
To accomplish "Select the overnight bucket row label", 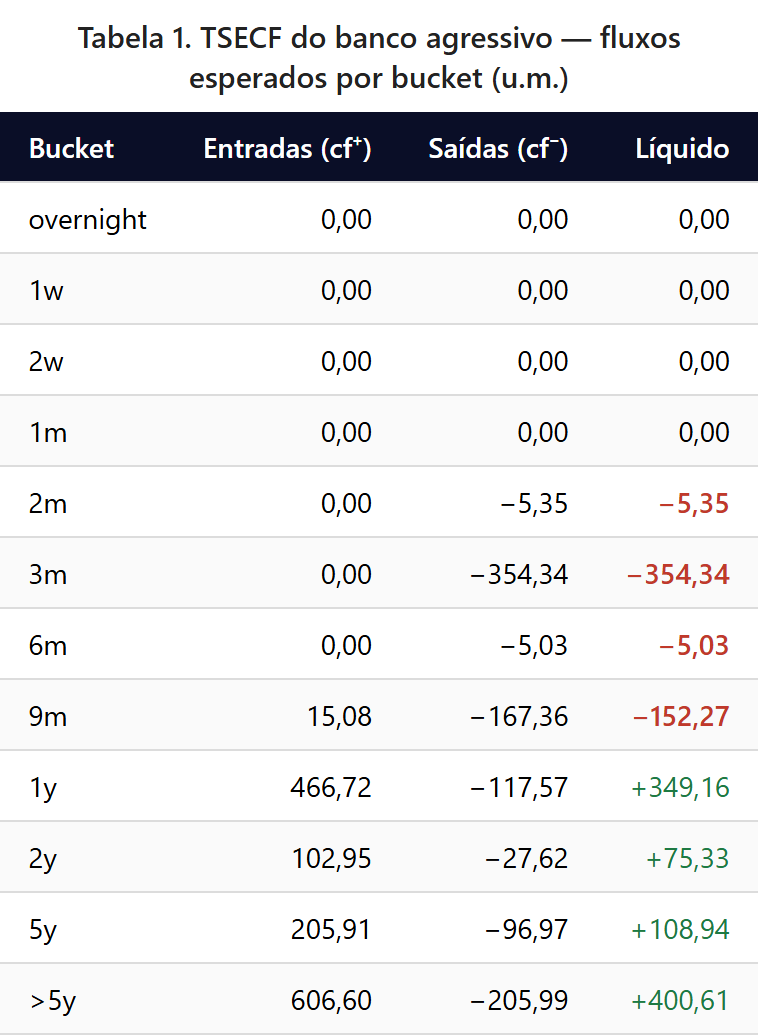I will [x=87, y=220].
